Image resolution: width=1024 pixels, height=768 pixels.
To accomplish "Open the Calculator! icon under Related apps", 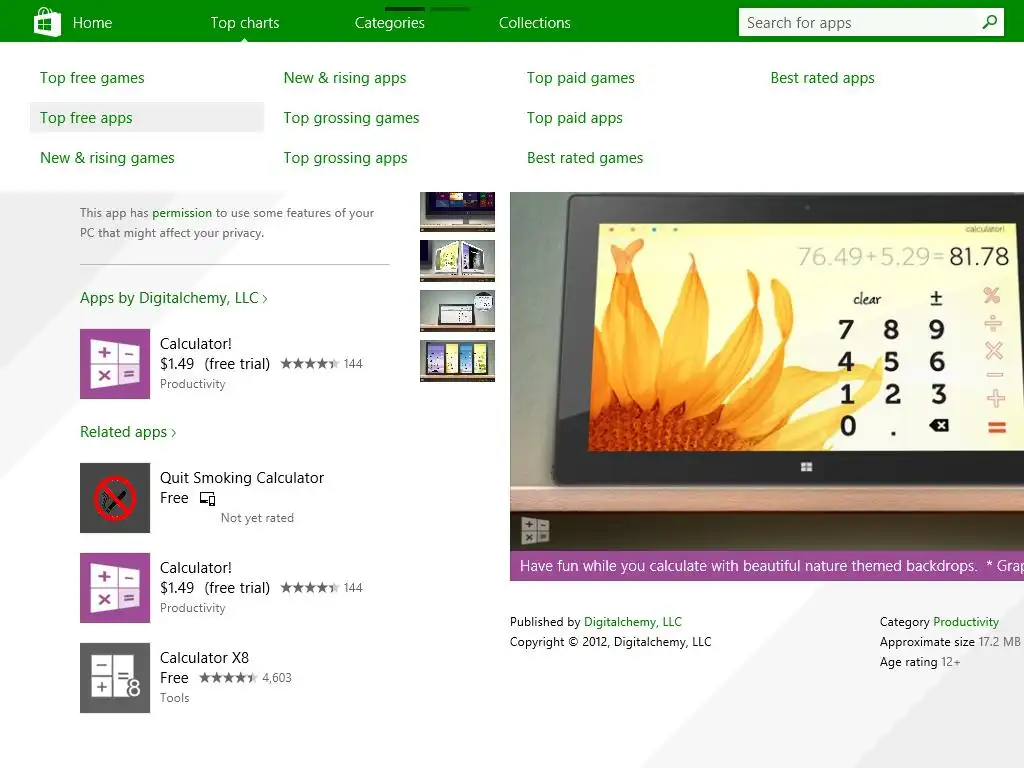I will pyautogui.click(x=115, y=588).
